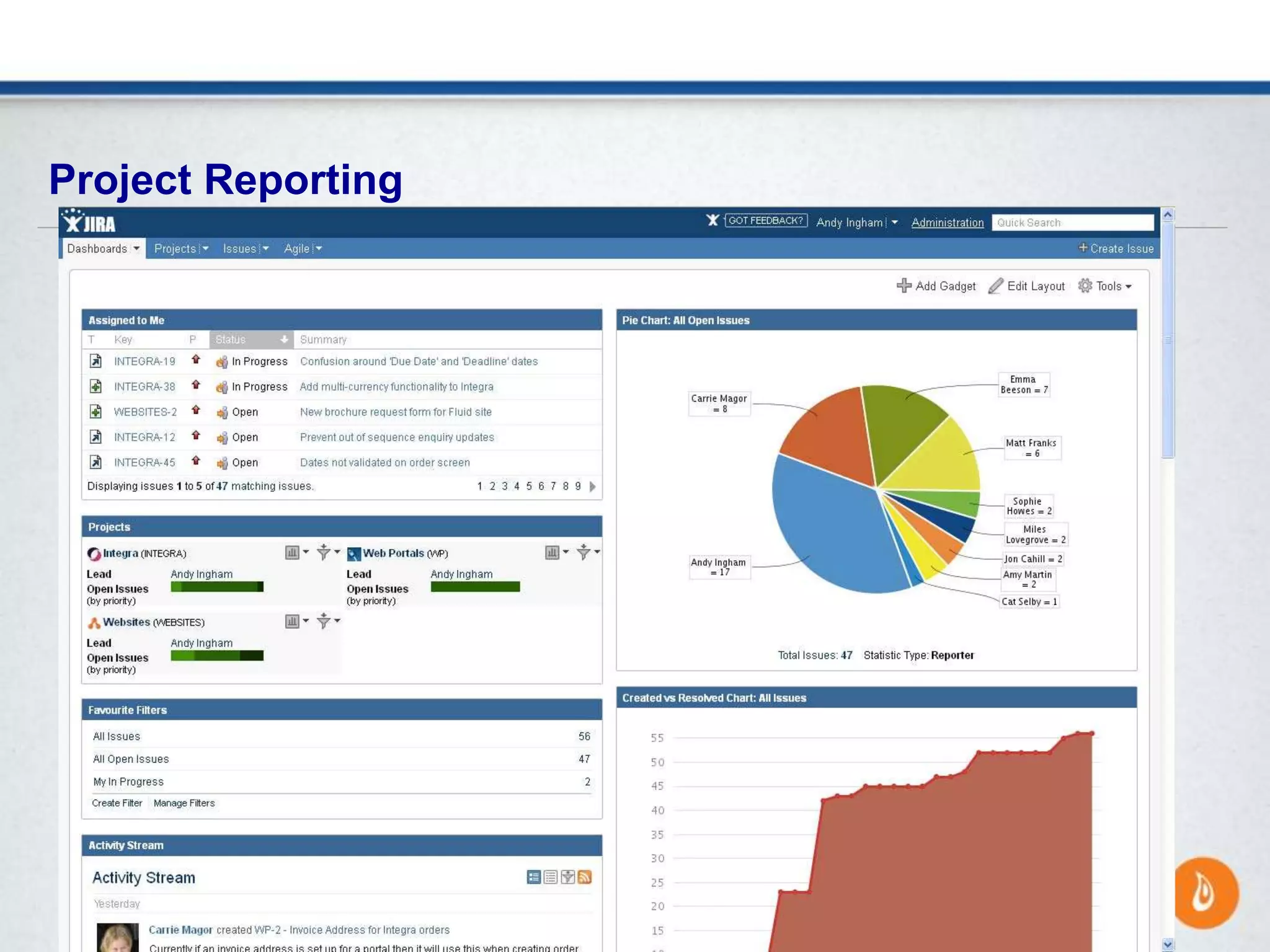
Task: Sort issues by Status column arrow
Action: click(x=284, y=340)
